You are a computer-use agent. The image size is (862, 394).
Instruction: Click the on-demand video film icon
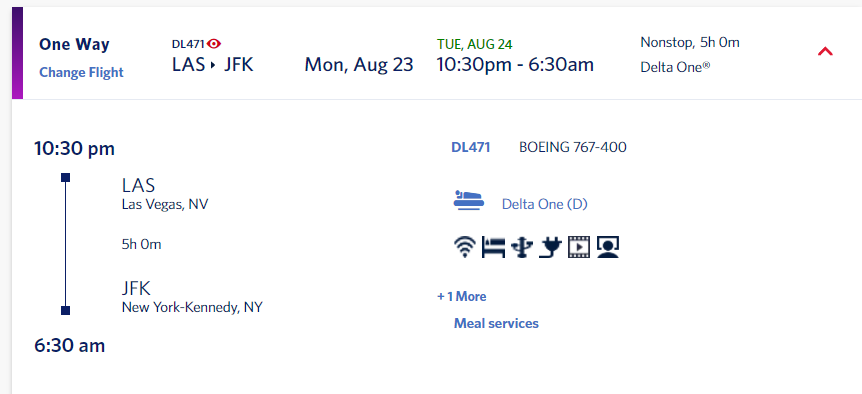click(579, 247)
